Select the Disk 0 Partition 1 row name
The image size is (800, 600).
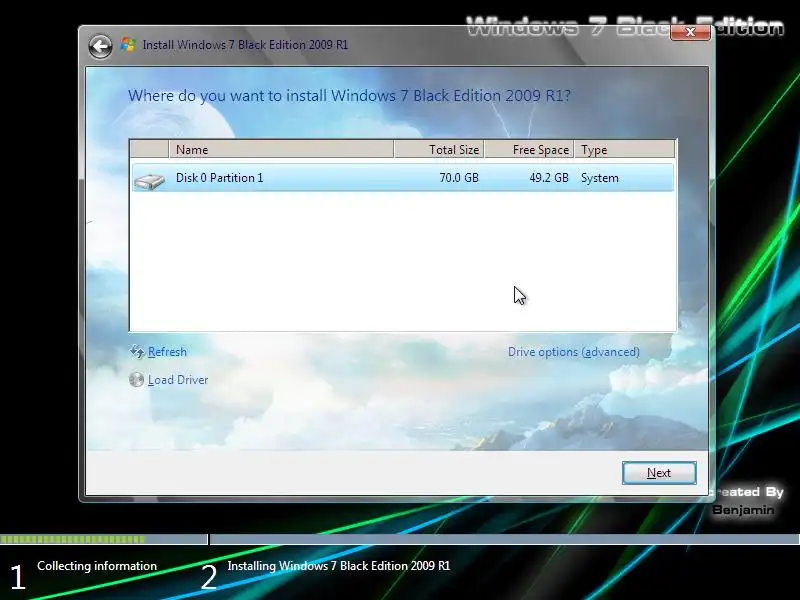point(219,178)
